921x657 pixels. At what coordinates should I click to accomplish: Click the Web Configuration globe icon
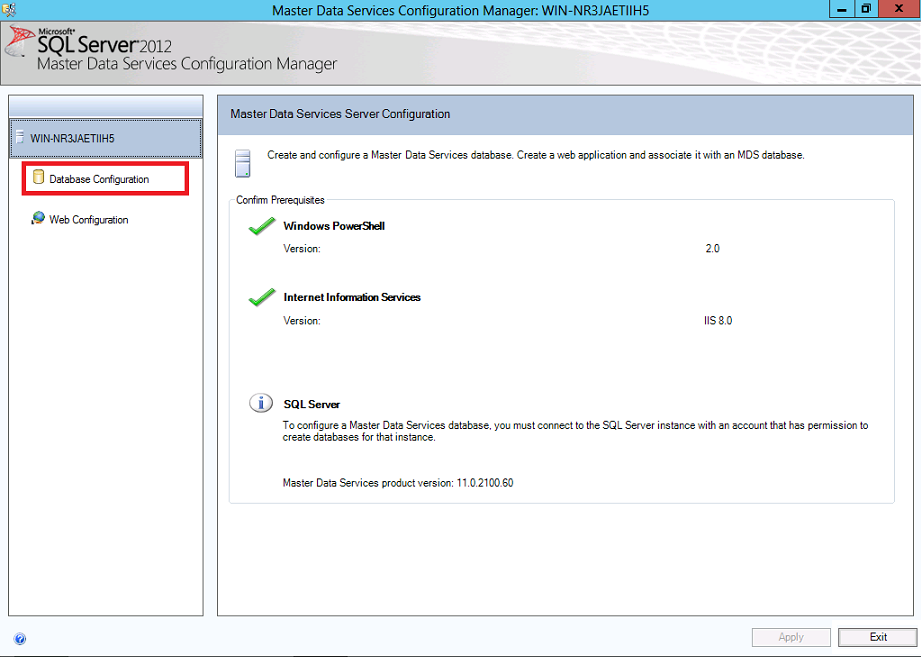[x=38, y=218]
